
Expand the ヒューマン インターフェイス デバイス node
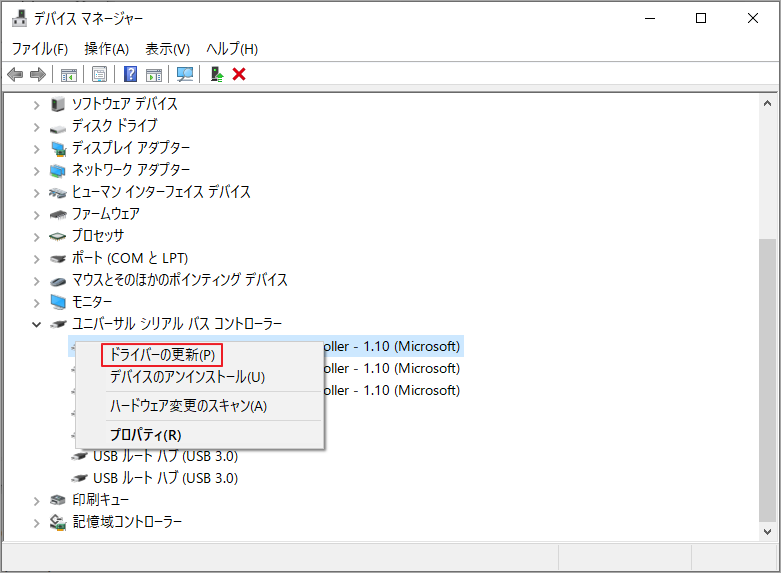point(36,193)
